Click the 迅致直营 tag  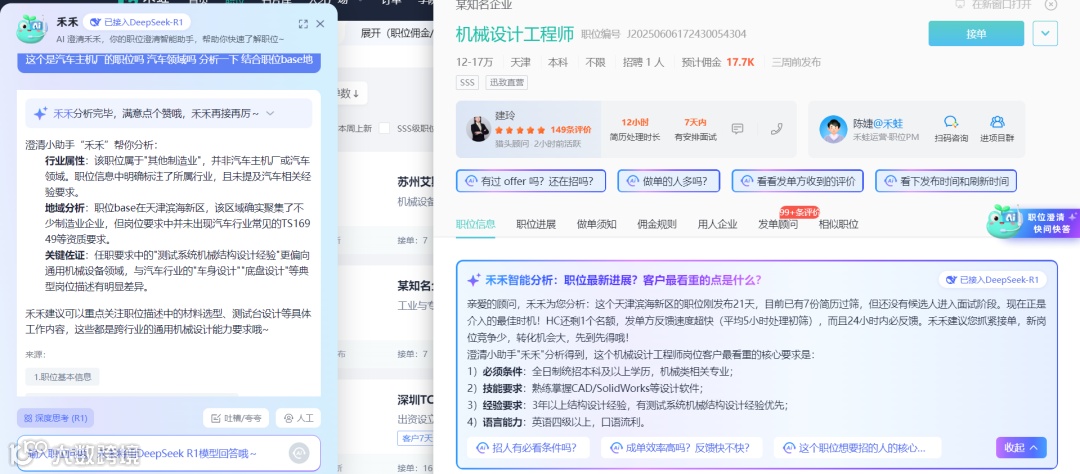coord(506,83)
